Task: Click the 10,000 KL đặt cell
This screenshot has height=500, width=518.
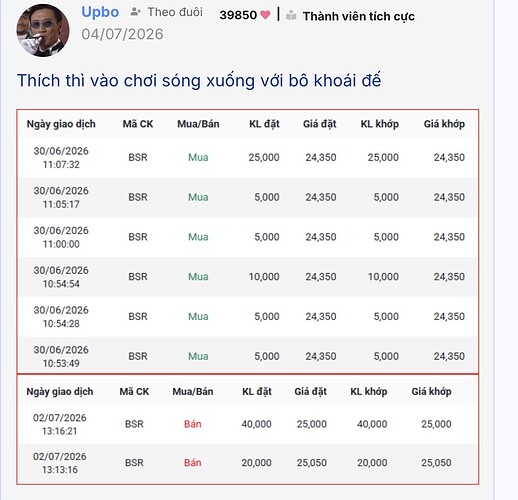Action: pyautogui.click(x=264, y=277)
